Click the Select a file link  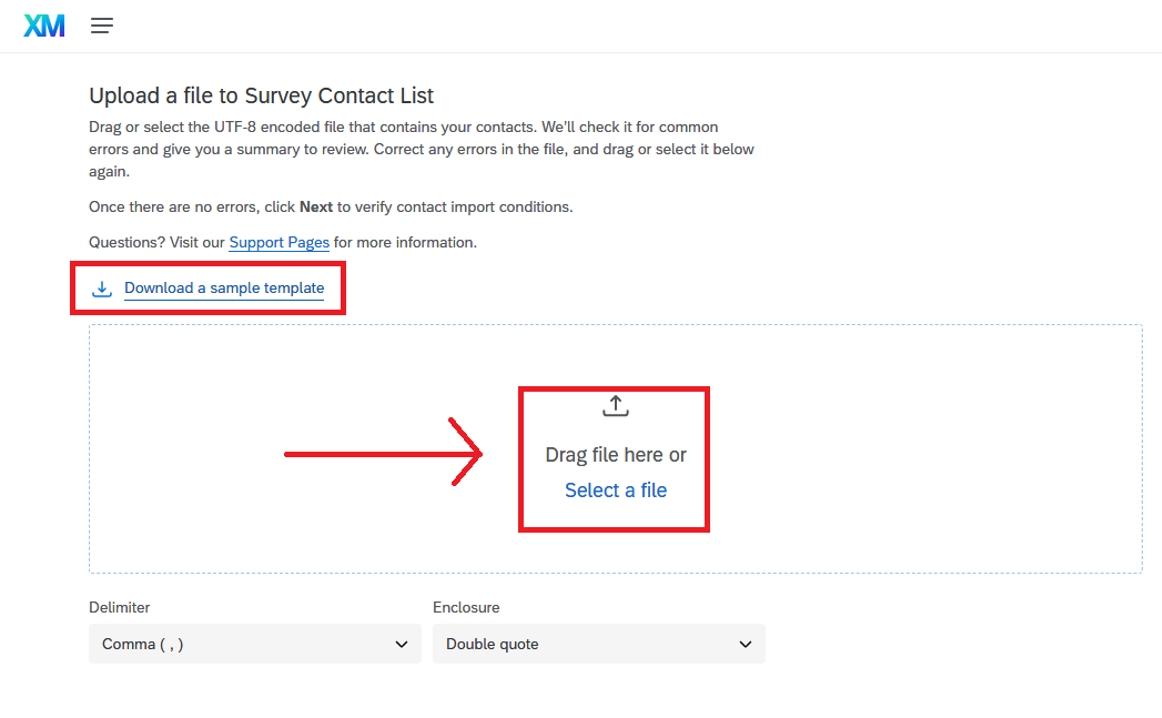coord(615,490)
